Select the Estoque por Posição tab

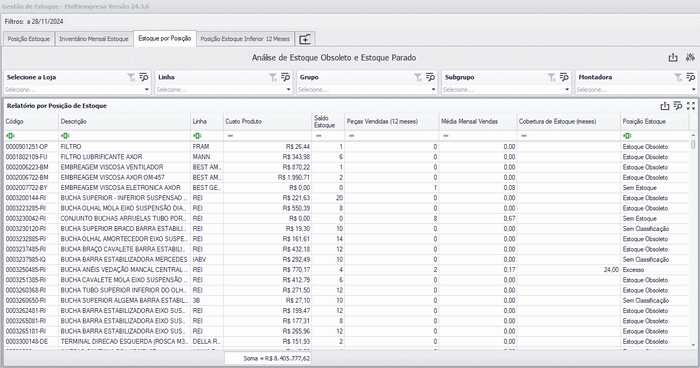coord(165,38)
